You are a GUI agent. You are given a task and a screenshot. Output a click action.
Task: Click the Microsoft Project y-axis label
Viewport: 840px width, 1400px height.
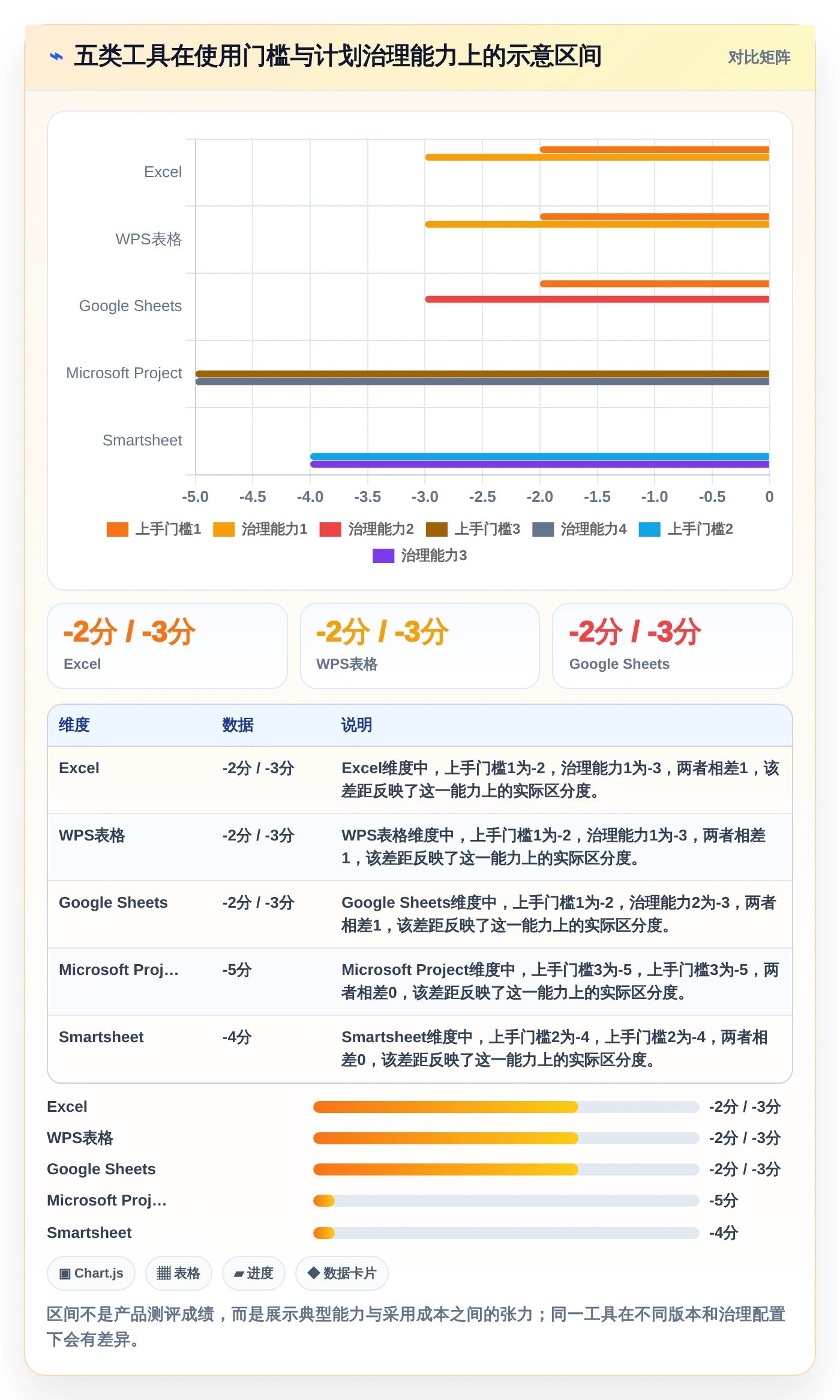(124, 373)
